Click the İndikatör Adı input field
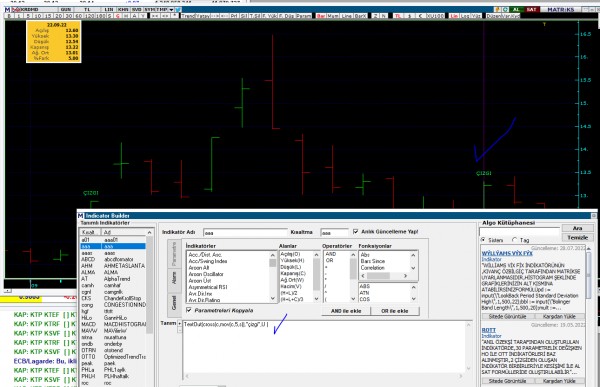This screenshot has width=600, height=387. [x=245, y=232]
